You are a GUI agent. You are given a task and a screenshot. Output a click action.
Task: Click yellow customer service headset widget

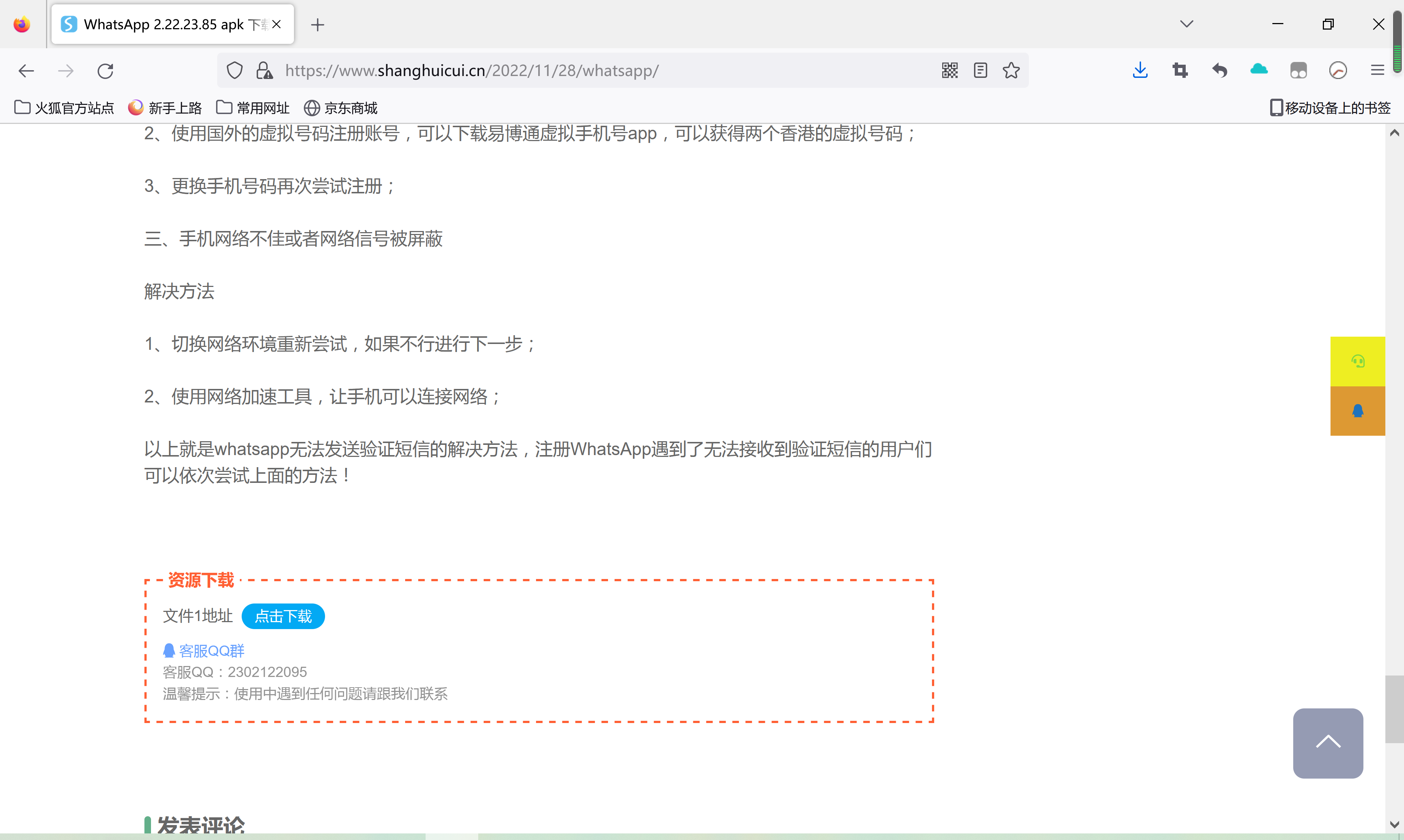coord(1358,361)
